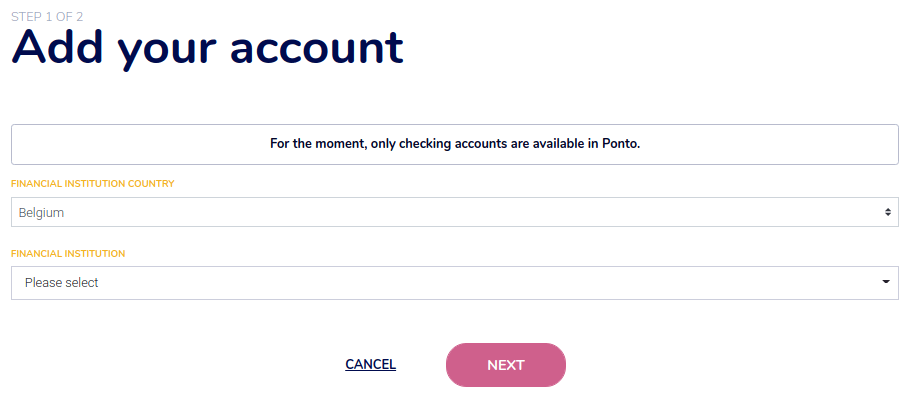
Task: Click the checking accounts notice banner
Action: click(455, 144)
